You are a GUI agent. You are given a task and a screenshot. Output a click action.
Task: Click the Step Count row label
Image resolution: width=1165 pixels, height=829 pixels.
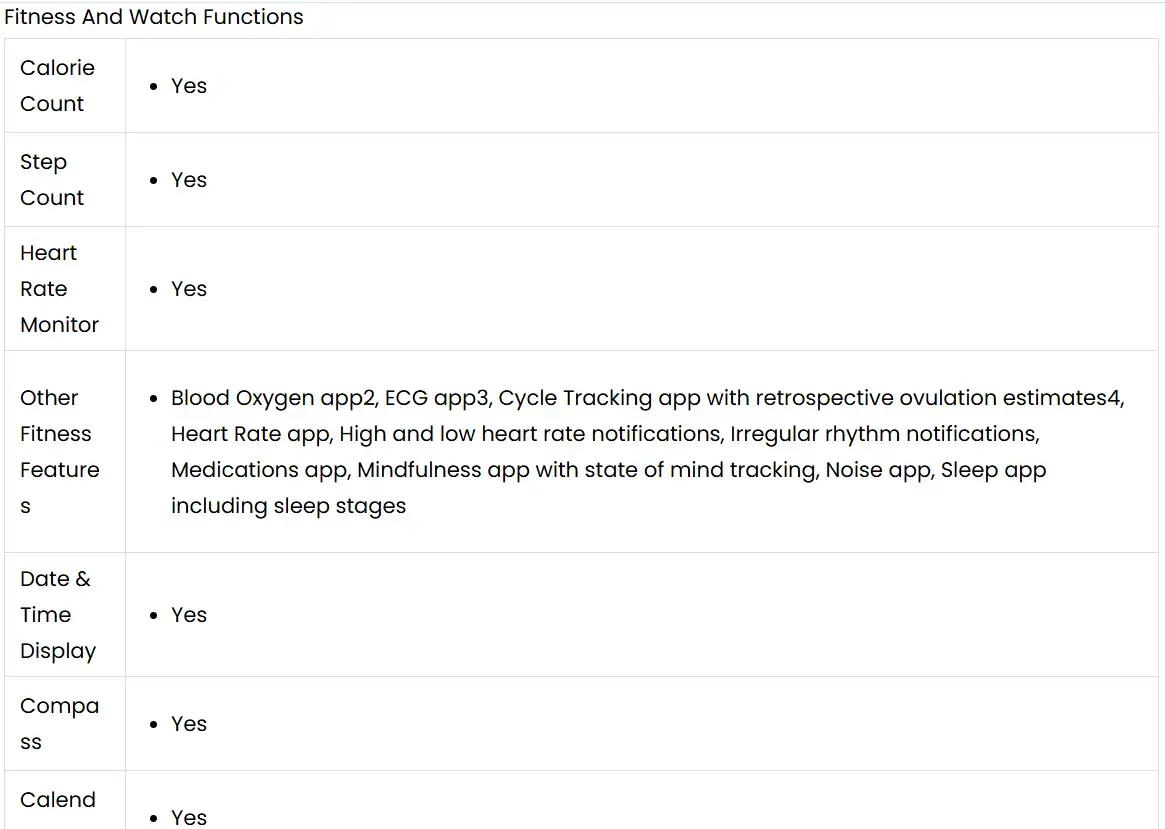point(52,180)
